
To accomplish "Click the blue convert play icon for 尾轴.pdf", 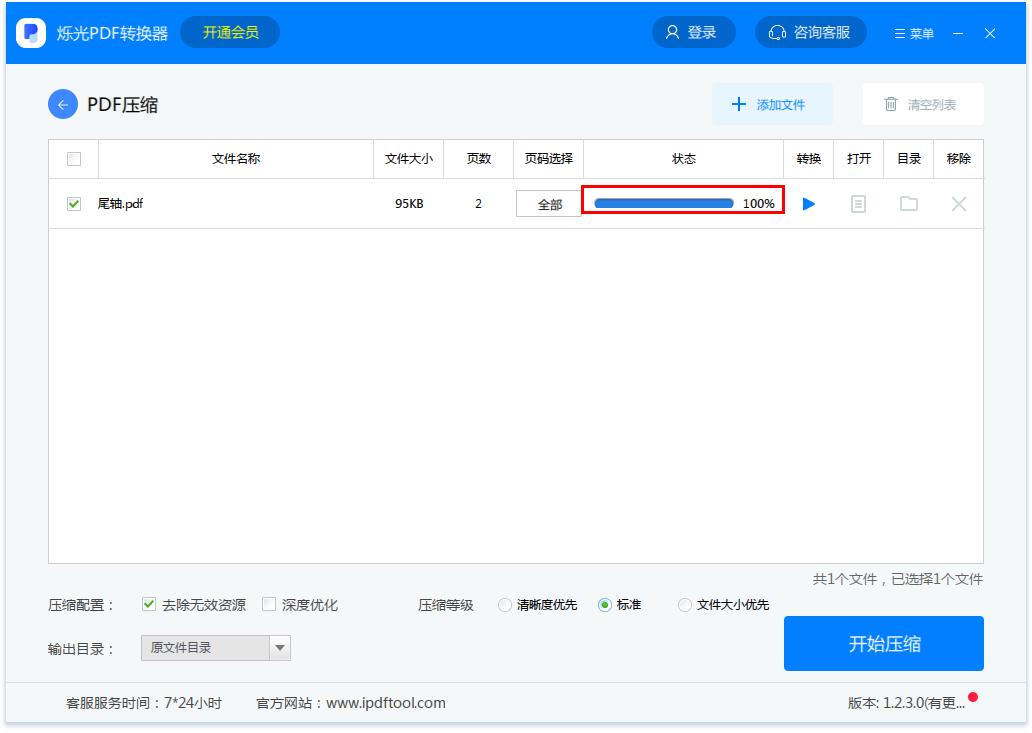I will coord(808,203).
